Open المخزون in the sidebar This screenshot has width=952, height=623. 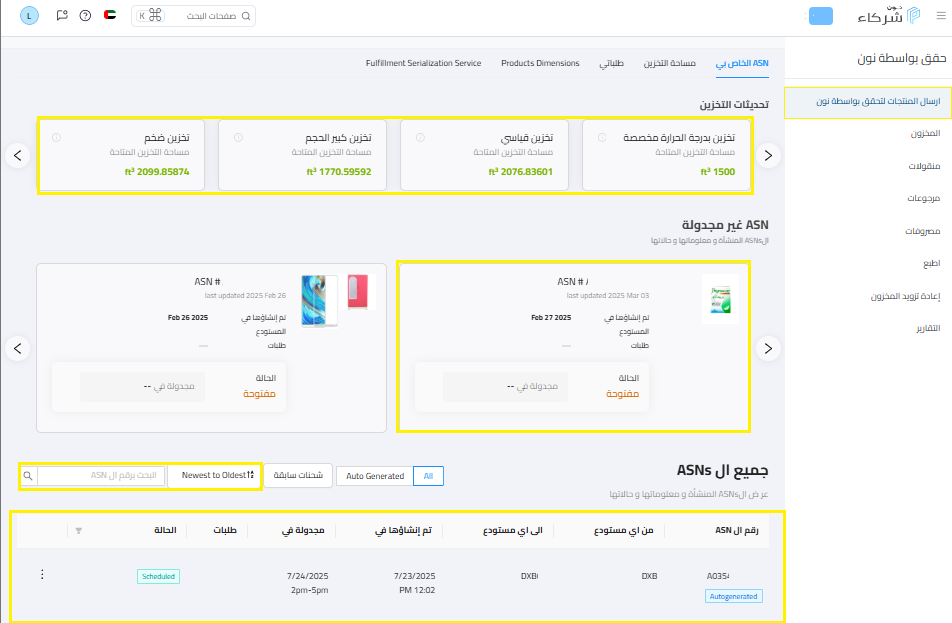(925, 134)
